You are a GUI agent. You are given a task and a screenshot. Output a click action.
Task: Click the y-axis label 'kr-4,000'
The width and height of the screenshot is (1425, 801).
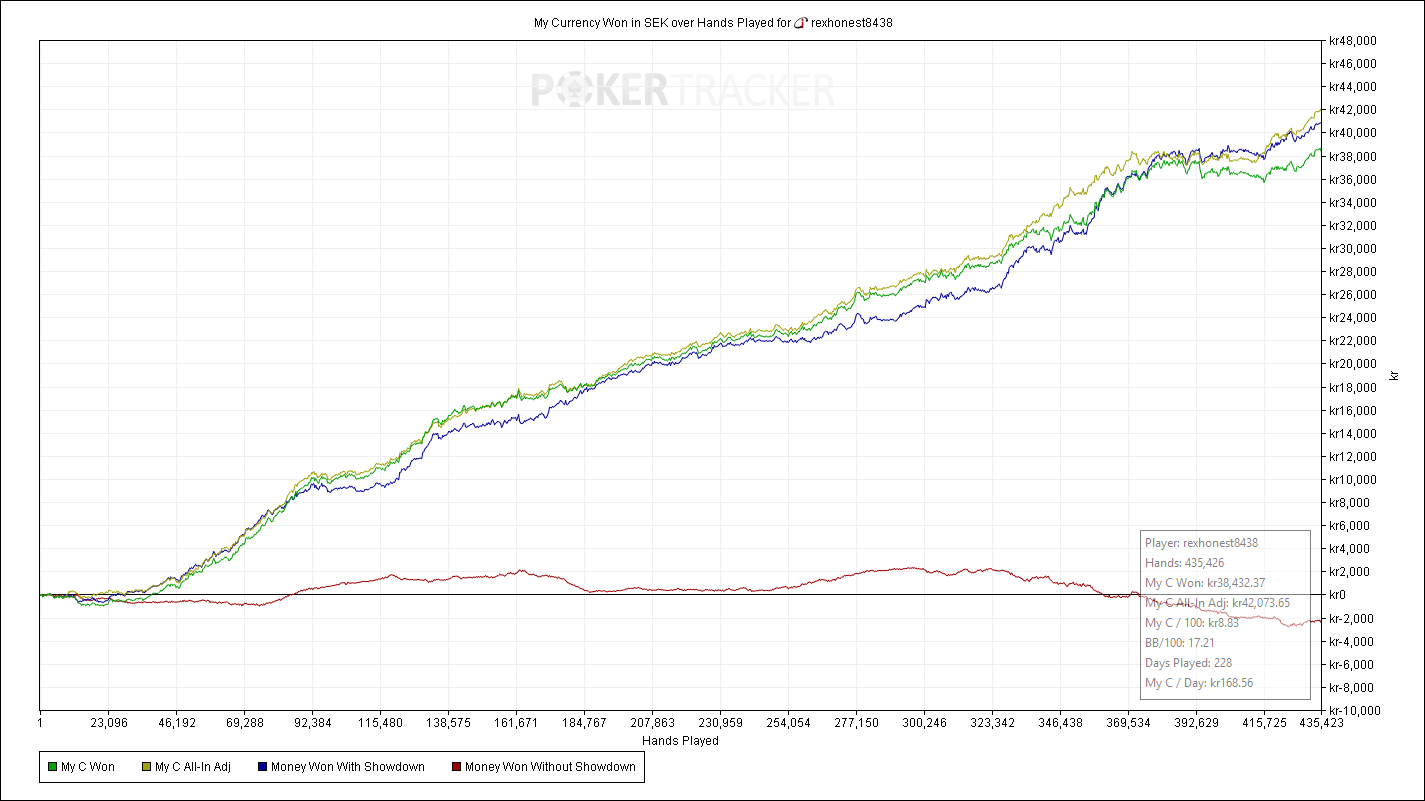pos(1349,641)
